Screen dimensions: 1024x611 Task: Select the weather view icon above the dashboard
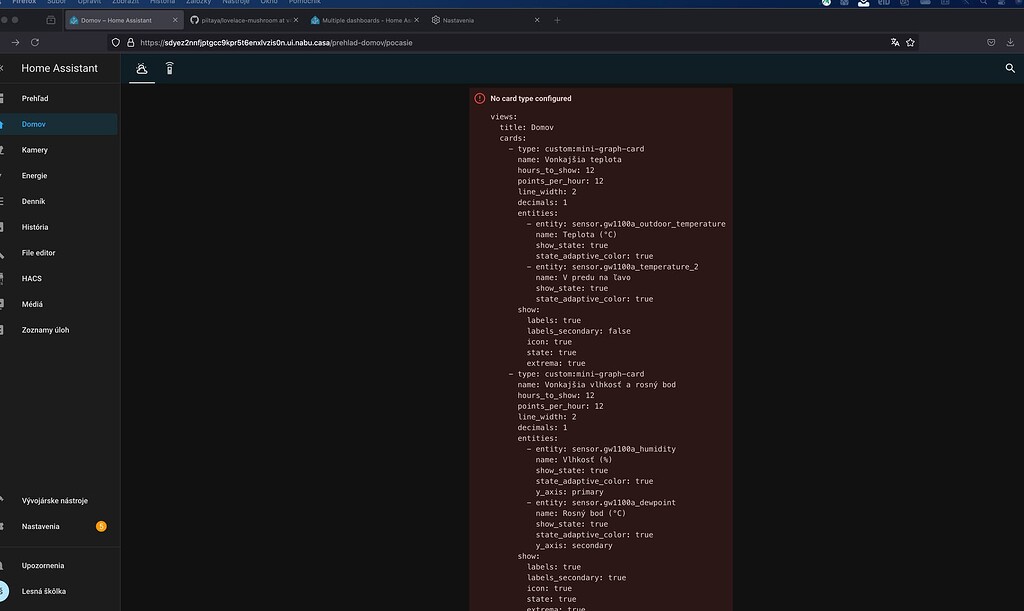(140, 68)
